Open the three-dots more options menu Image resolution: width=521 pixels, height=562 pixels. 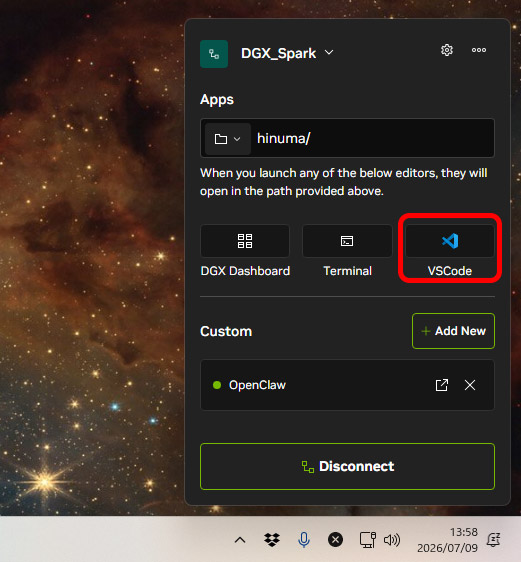479,50
